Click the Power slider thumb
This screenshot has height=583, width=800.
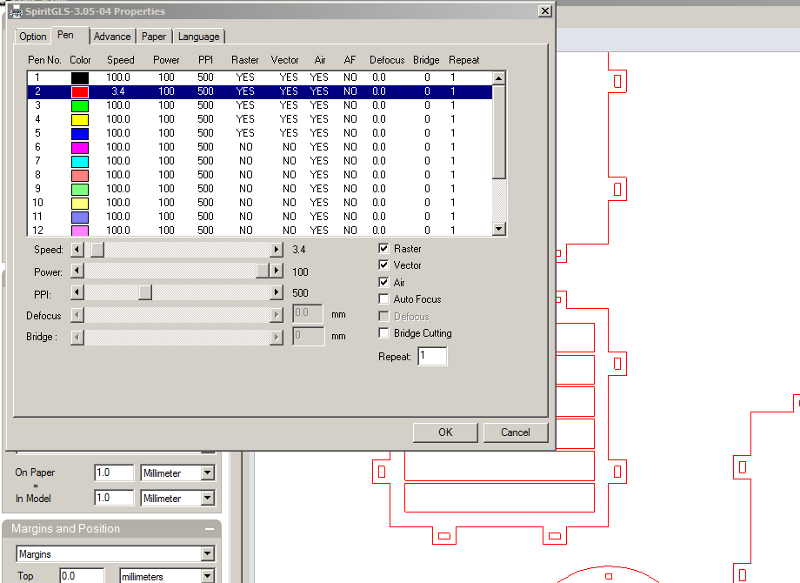click(x=262, y=270)
